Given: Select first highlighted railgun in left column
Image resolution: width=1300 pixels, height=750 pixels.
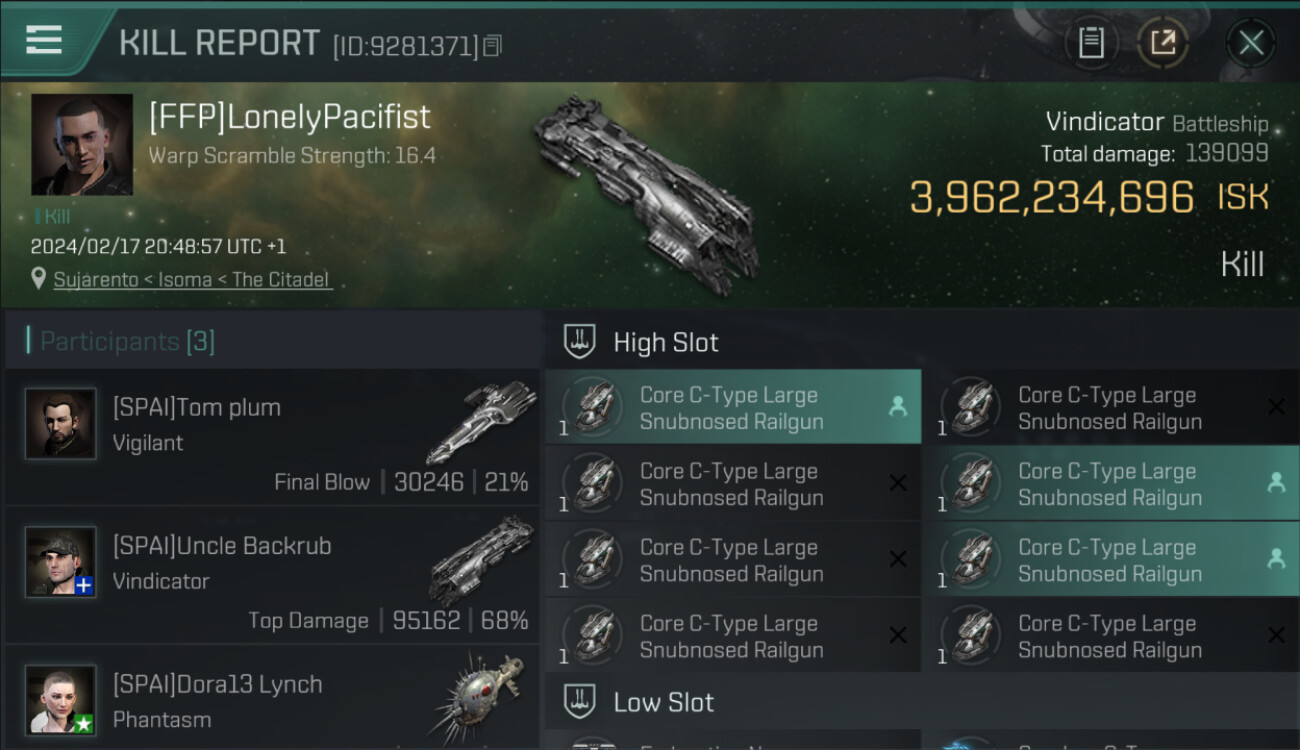Looking at the screenshot, I should 733,408.
